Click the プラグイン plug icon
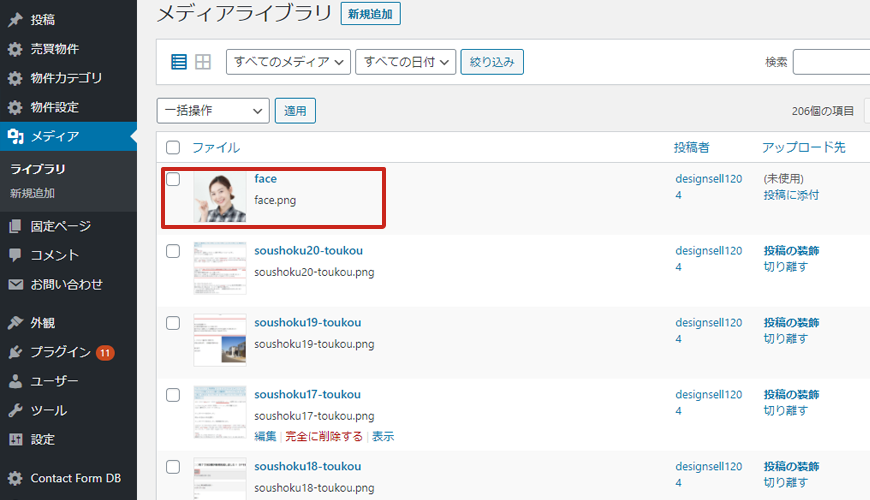 pyautogui.click(x=15, y=352)
